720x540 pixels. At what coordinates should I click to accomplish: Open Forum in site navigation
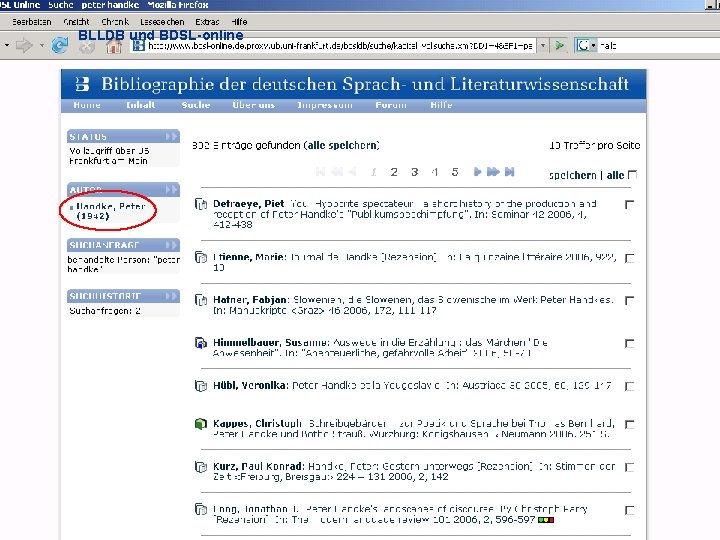point(391,105)
